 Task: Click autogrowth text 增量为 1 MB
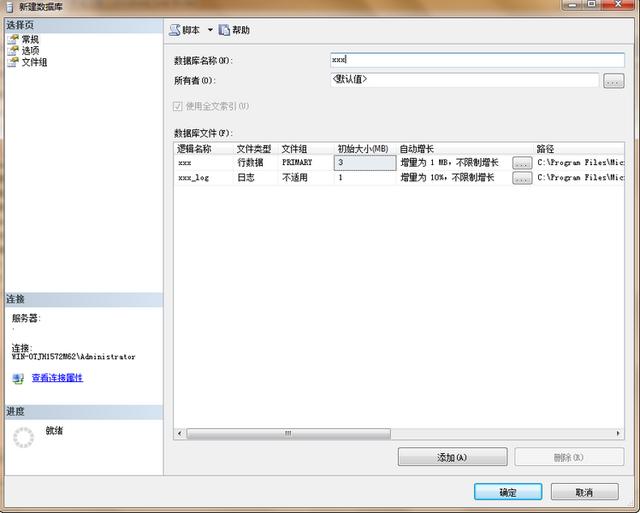click(x=449, y=162)
